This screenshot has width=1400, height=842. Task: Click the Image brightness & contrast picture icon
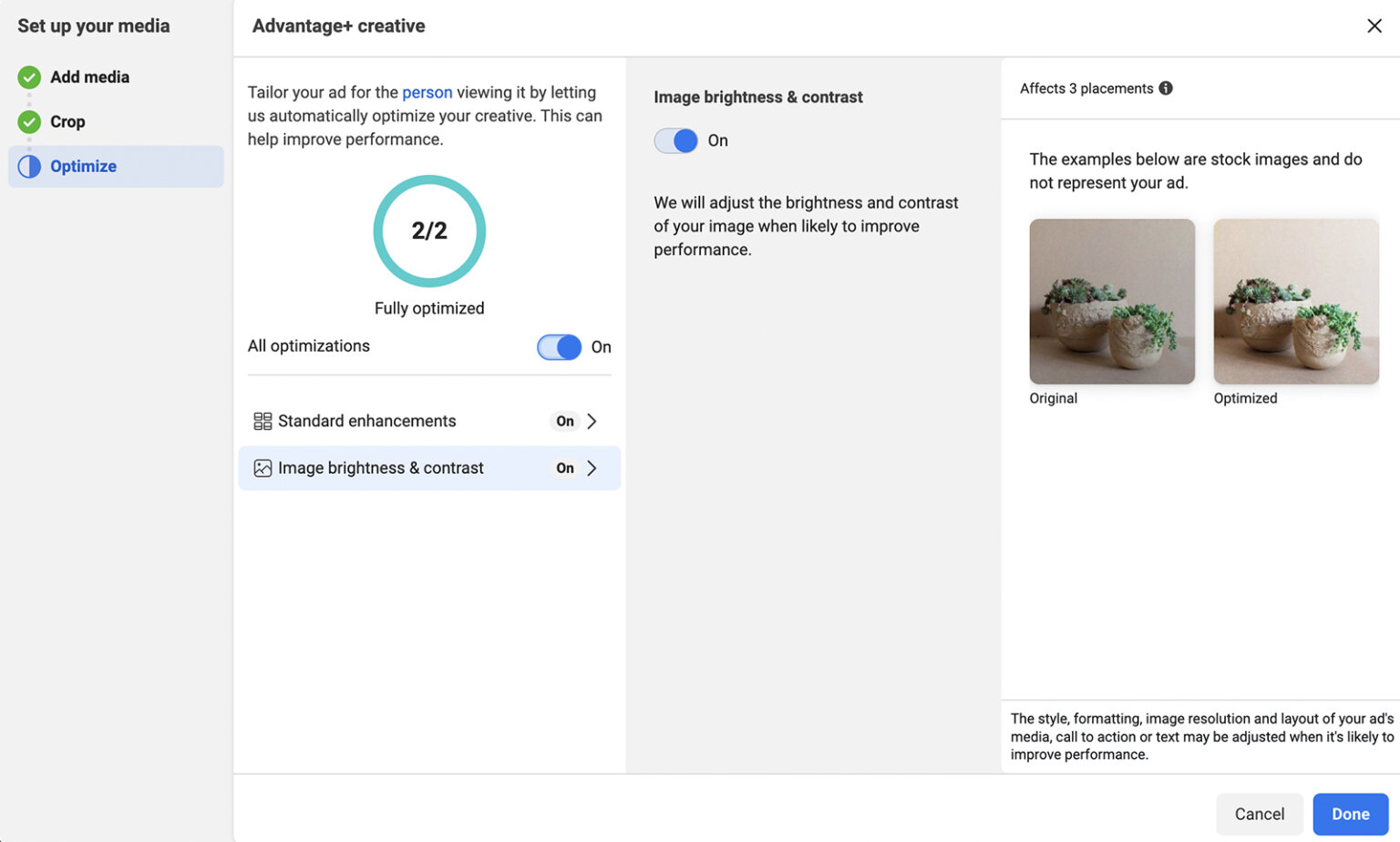pyautogui.click(x=262, y=467)
